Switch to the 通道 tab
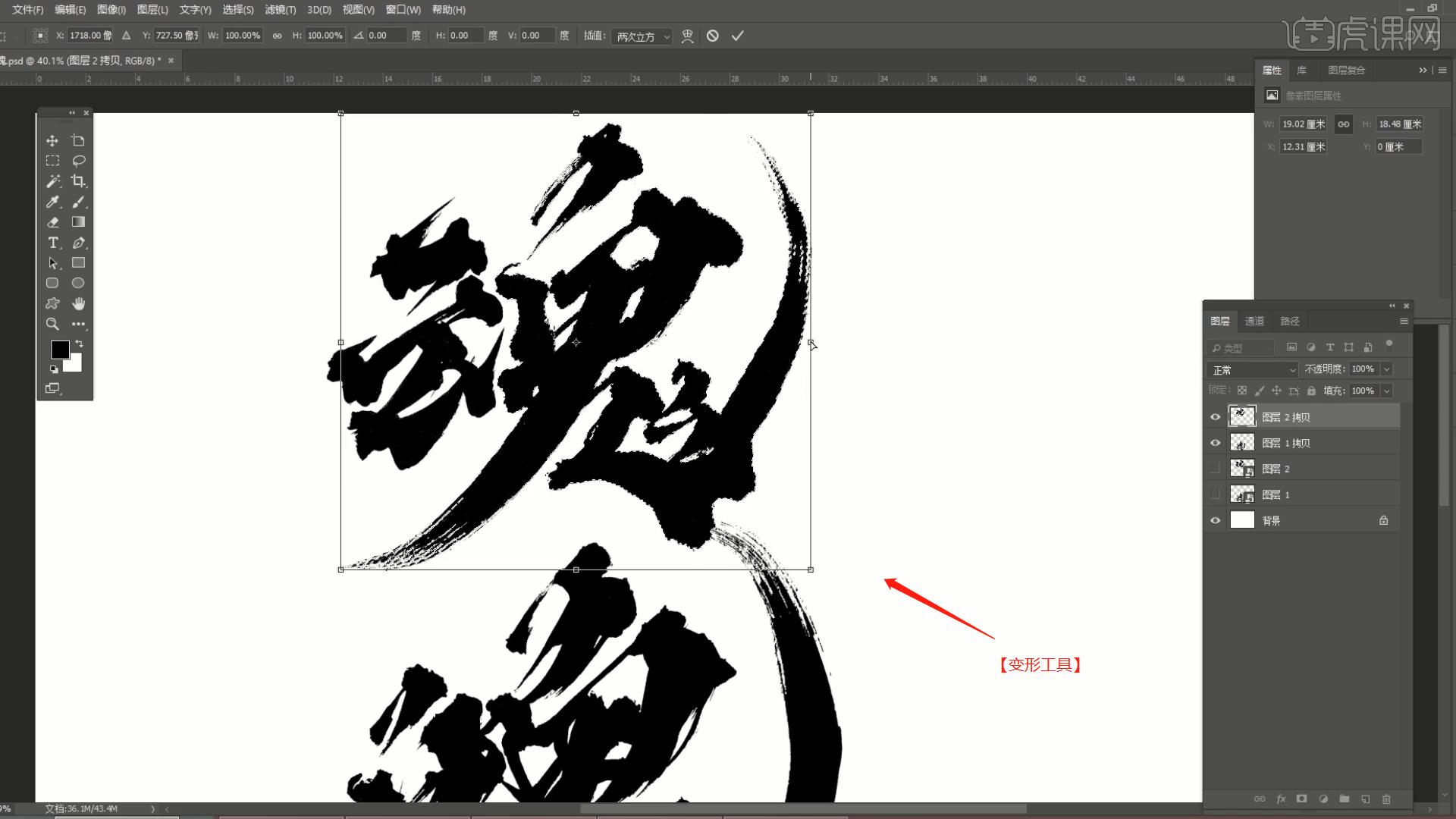Viewport: 1456px width, 819px height. [1254, 321]
